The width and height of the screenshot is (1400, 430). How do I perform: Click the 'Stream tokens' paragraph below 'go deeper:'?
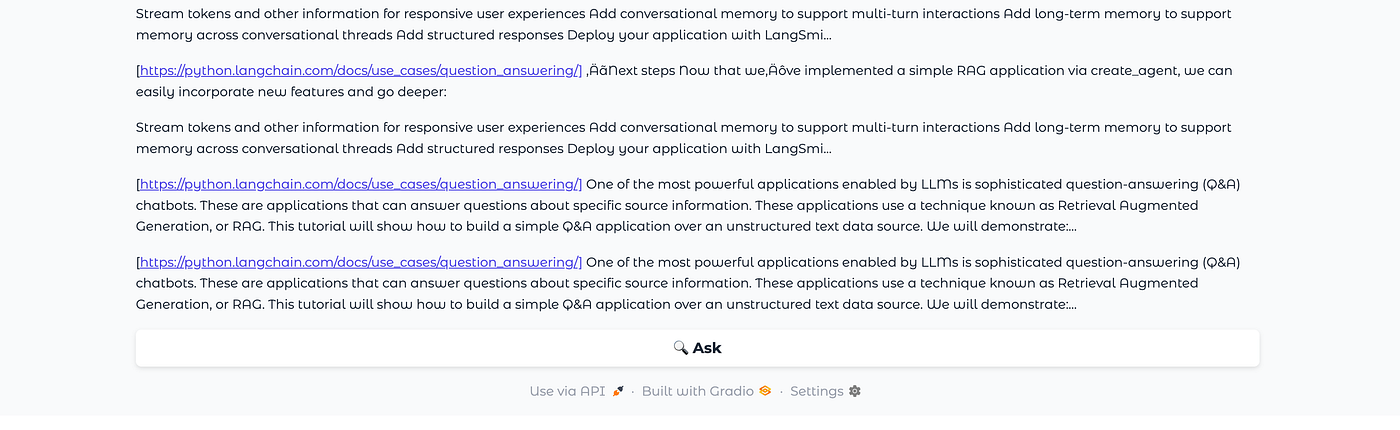click(684, 138)
